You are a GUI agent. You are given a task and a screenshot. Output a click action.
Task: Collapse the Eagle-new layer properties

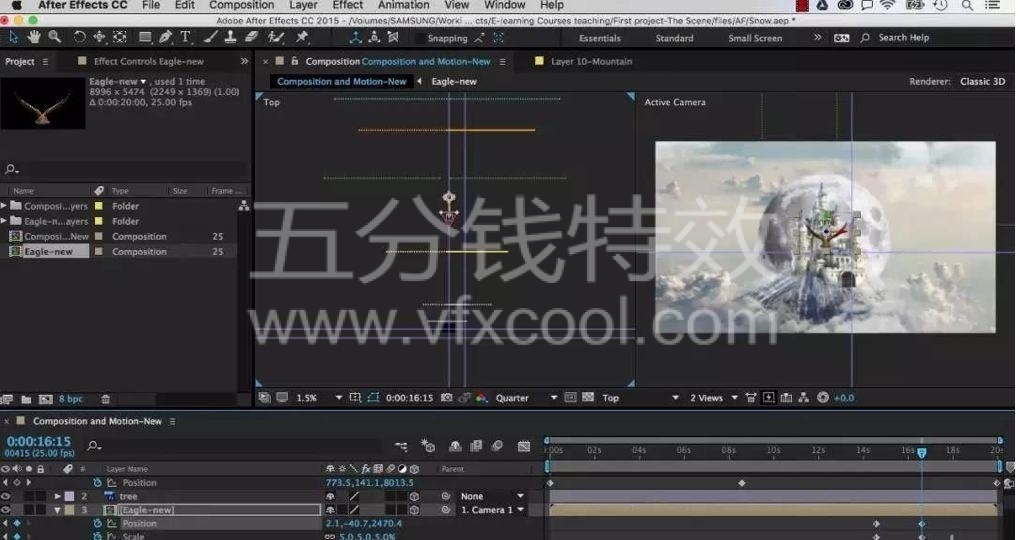click(x=58, y=510)
